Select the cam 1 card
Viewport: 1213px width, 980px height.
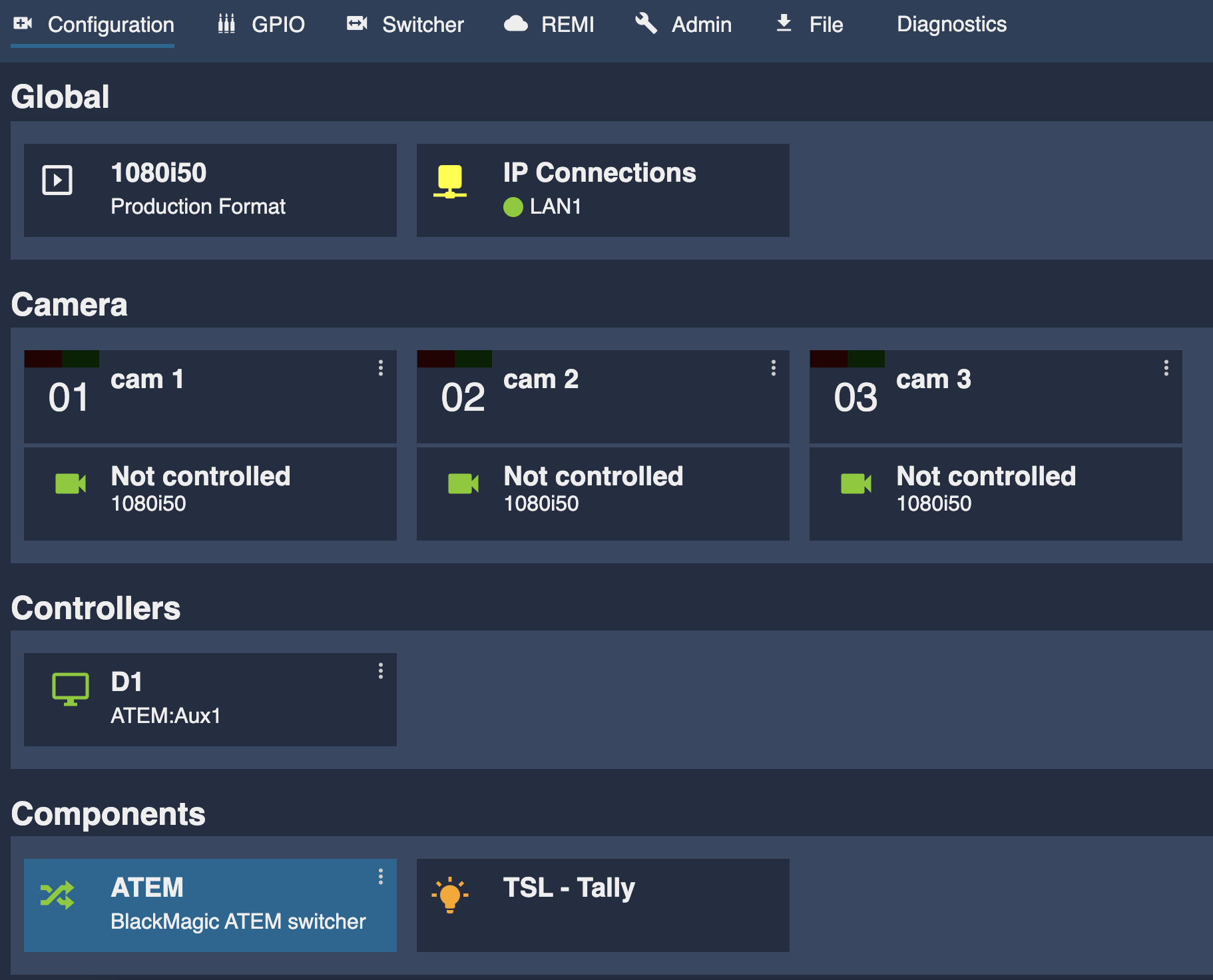click(210, 397)
